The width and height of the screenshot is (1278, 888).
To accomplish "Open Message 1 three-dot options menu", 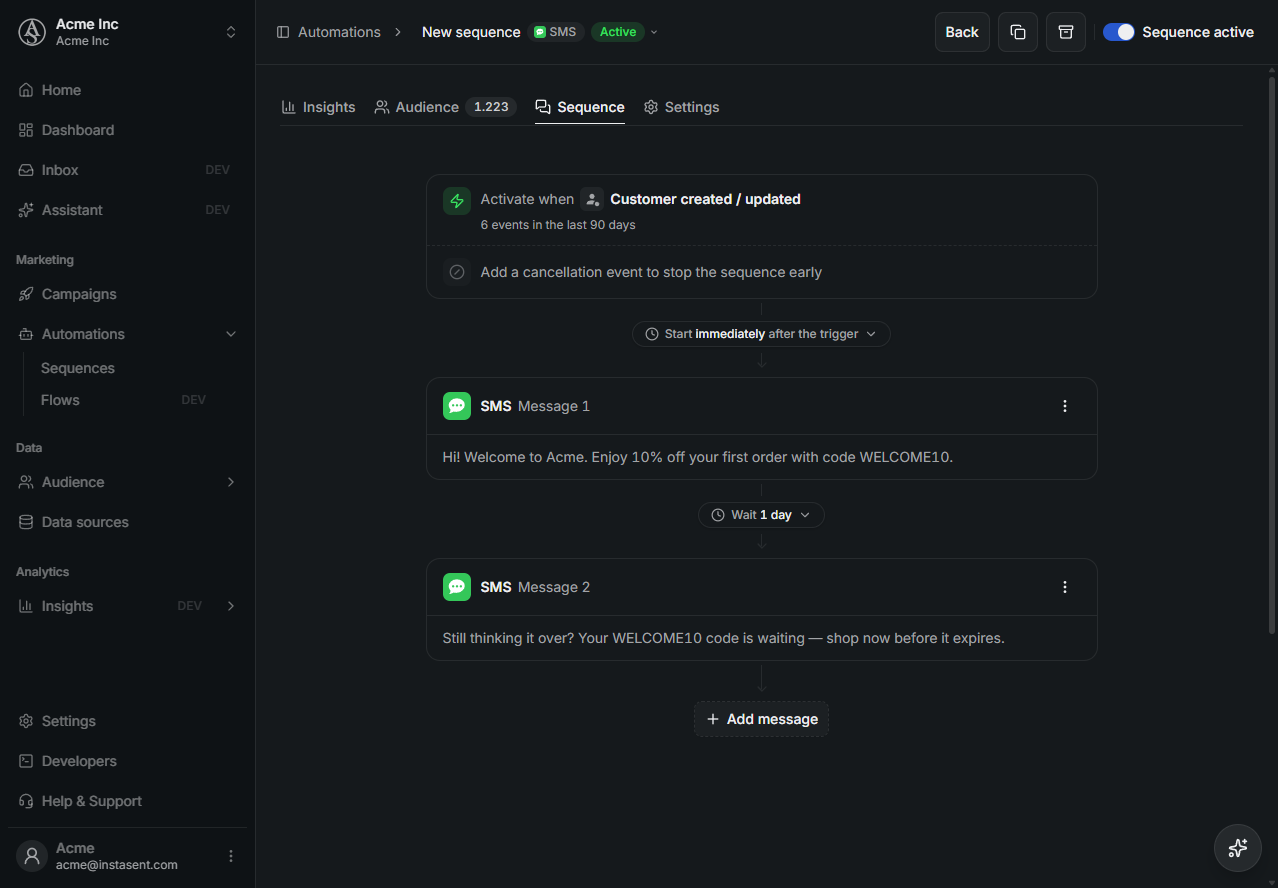I will click(x=1065, y=406).
